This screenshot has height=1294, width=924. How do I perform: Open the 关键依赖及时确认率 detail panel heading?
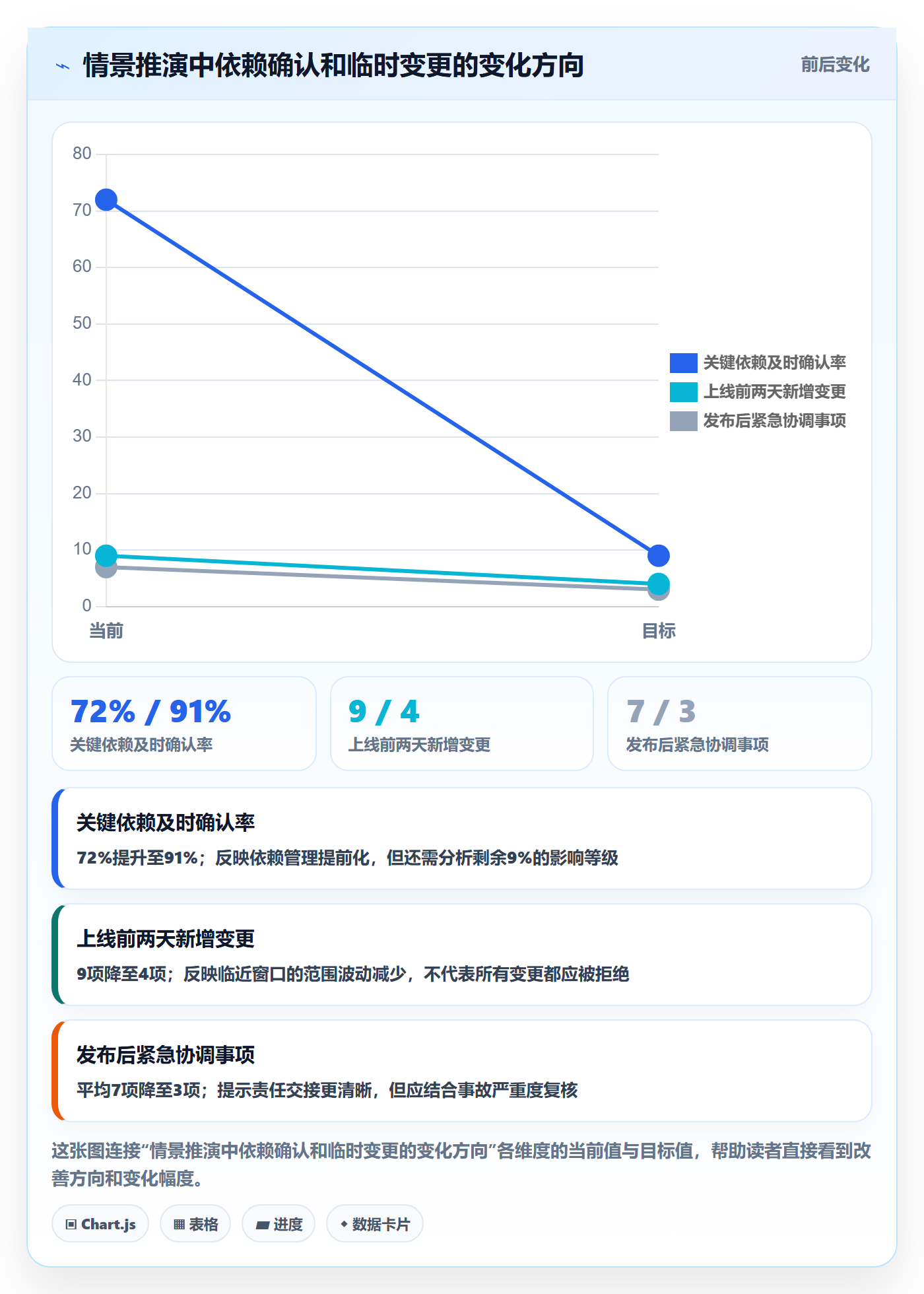tap(166, 823)
